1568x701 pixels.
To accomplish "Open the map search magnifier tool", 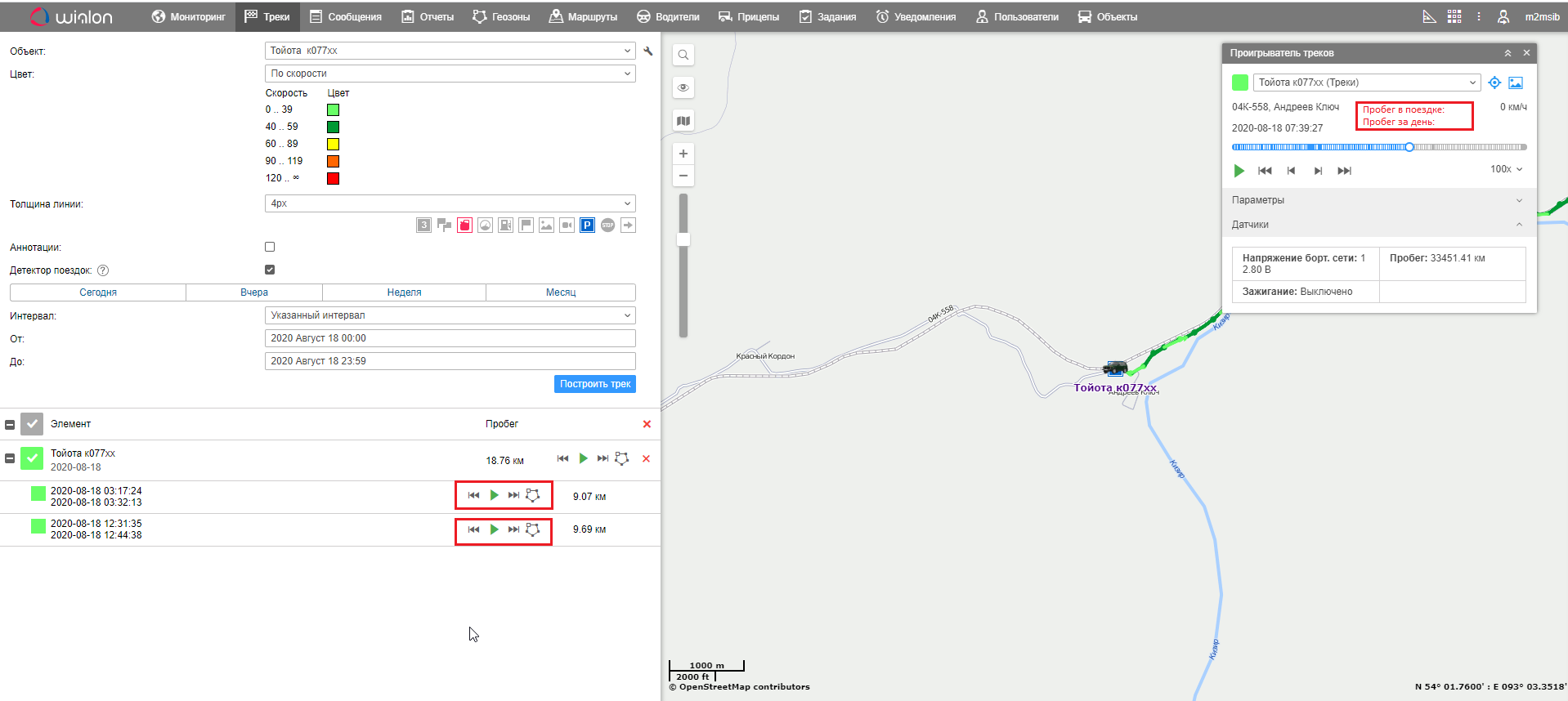I will pyautogui.click(x=683, y=56).
